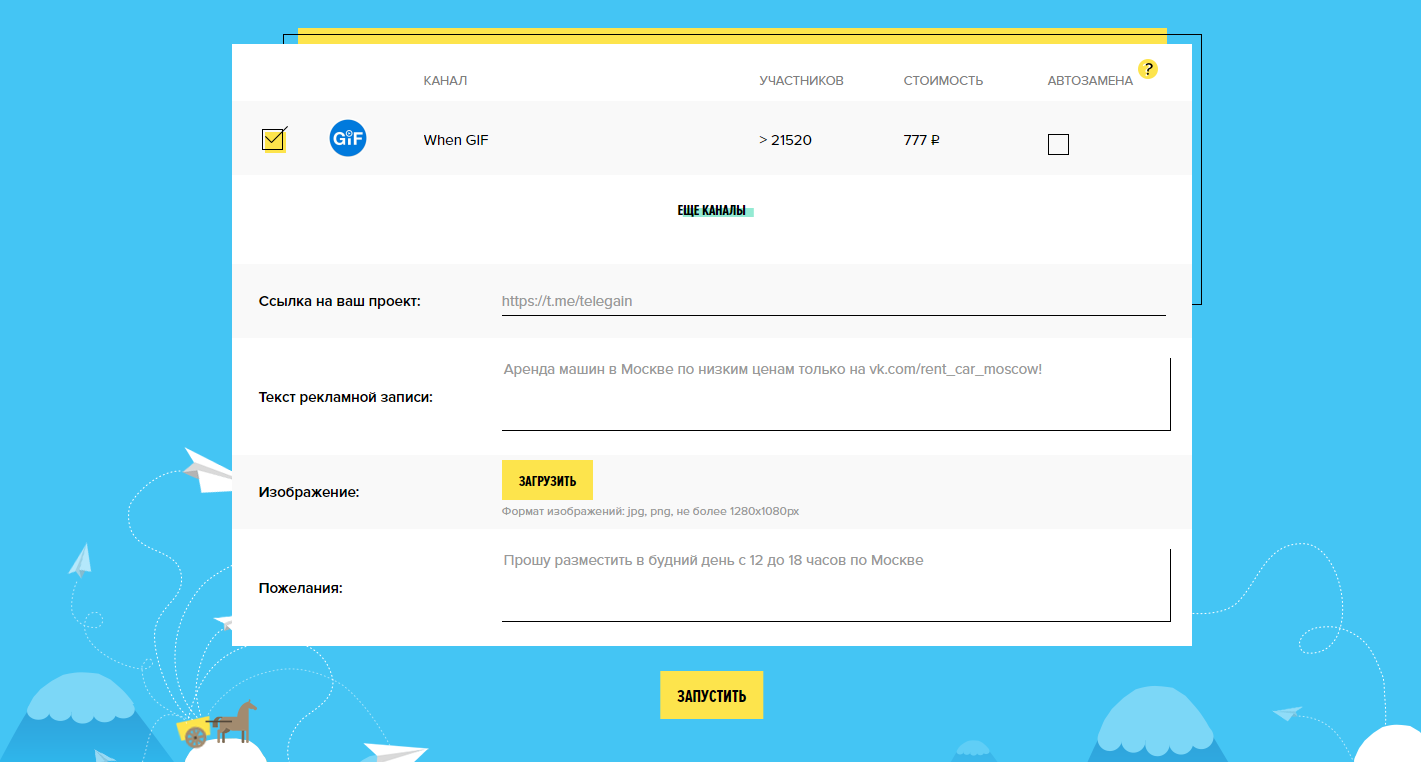Click the image format hint text
This screenshot has width=1421, height=762.
point(650,511)
